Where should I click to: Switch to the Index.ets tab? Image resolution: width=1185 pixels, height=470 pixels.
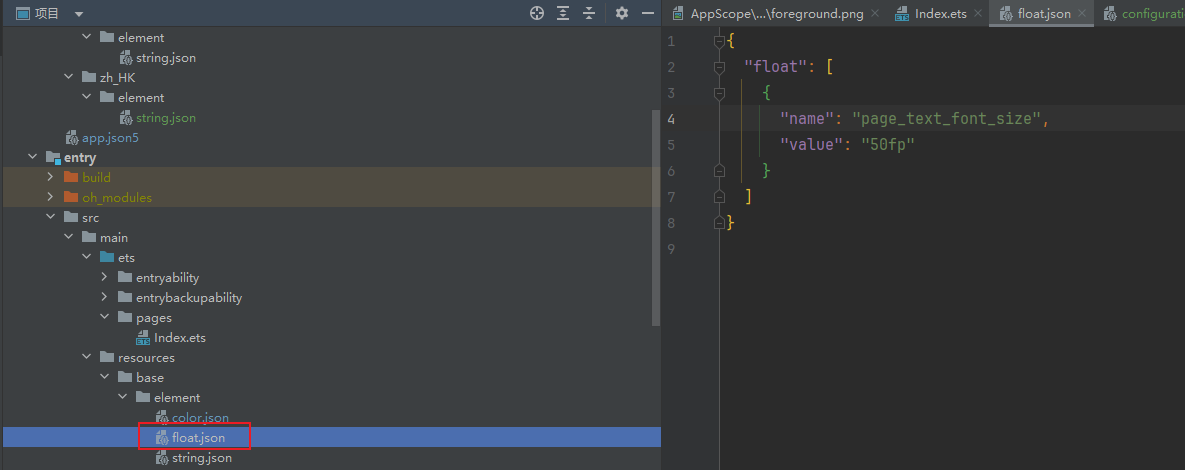click(x=940, y=14)
